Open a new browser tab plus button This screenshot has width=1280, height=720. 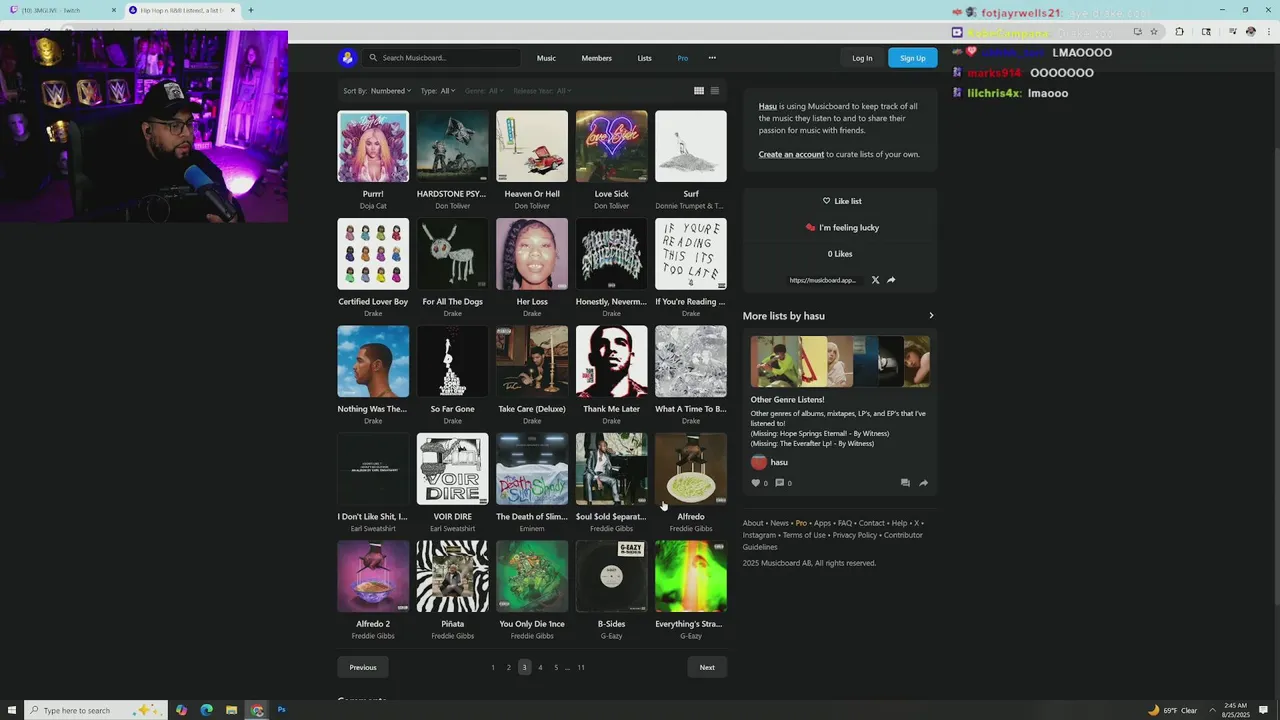[x=250, y=10]
